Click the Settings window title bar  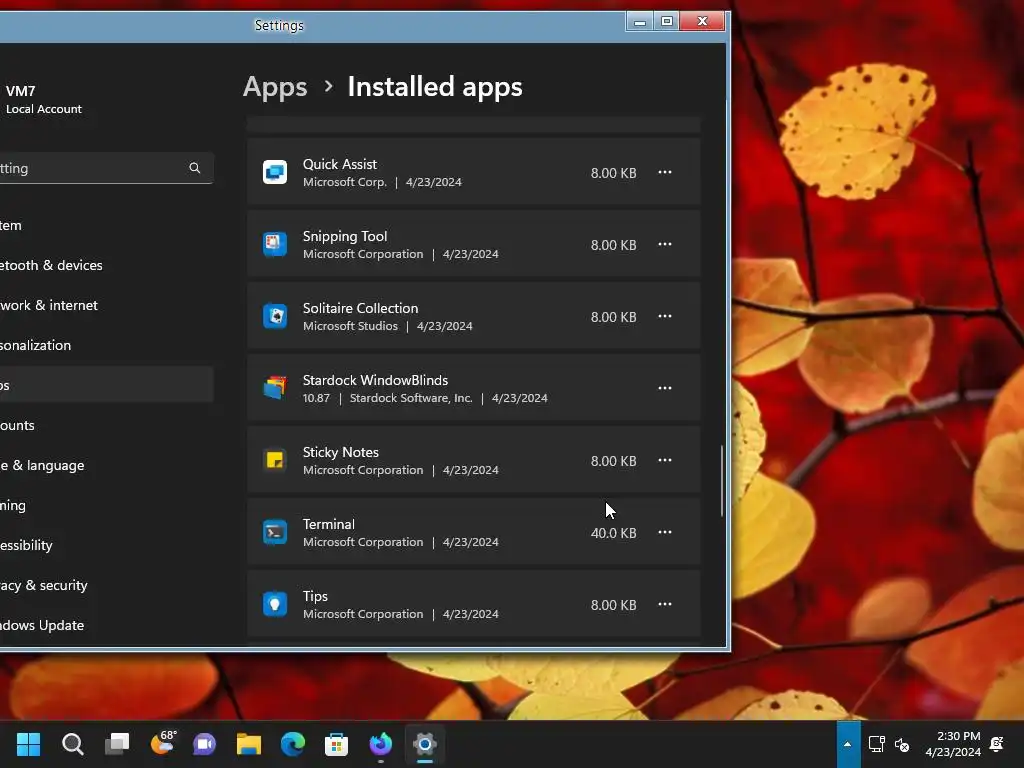(x=313, y=25)
